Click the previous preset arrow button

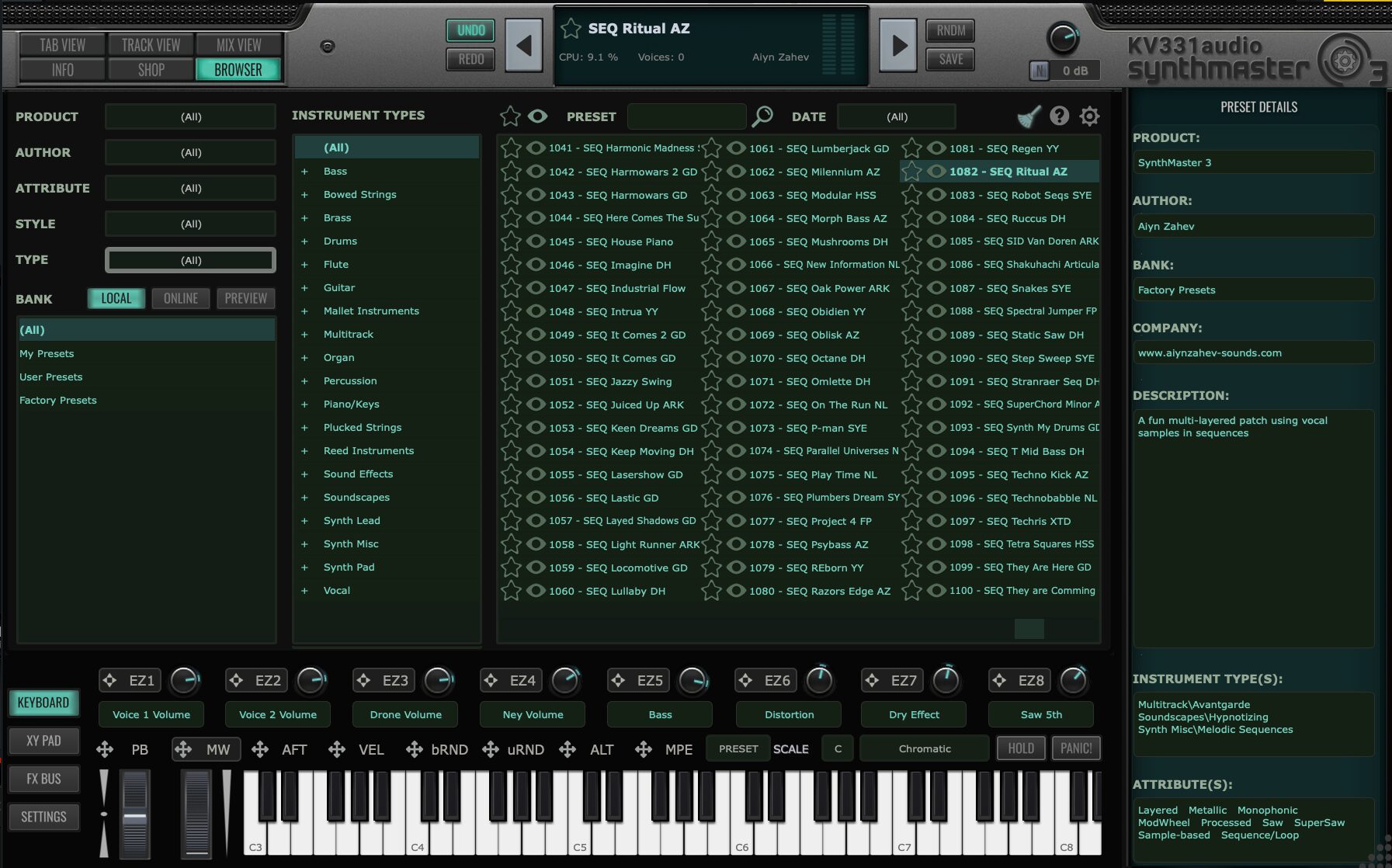point(524,46)
